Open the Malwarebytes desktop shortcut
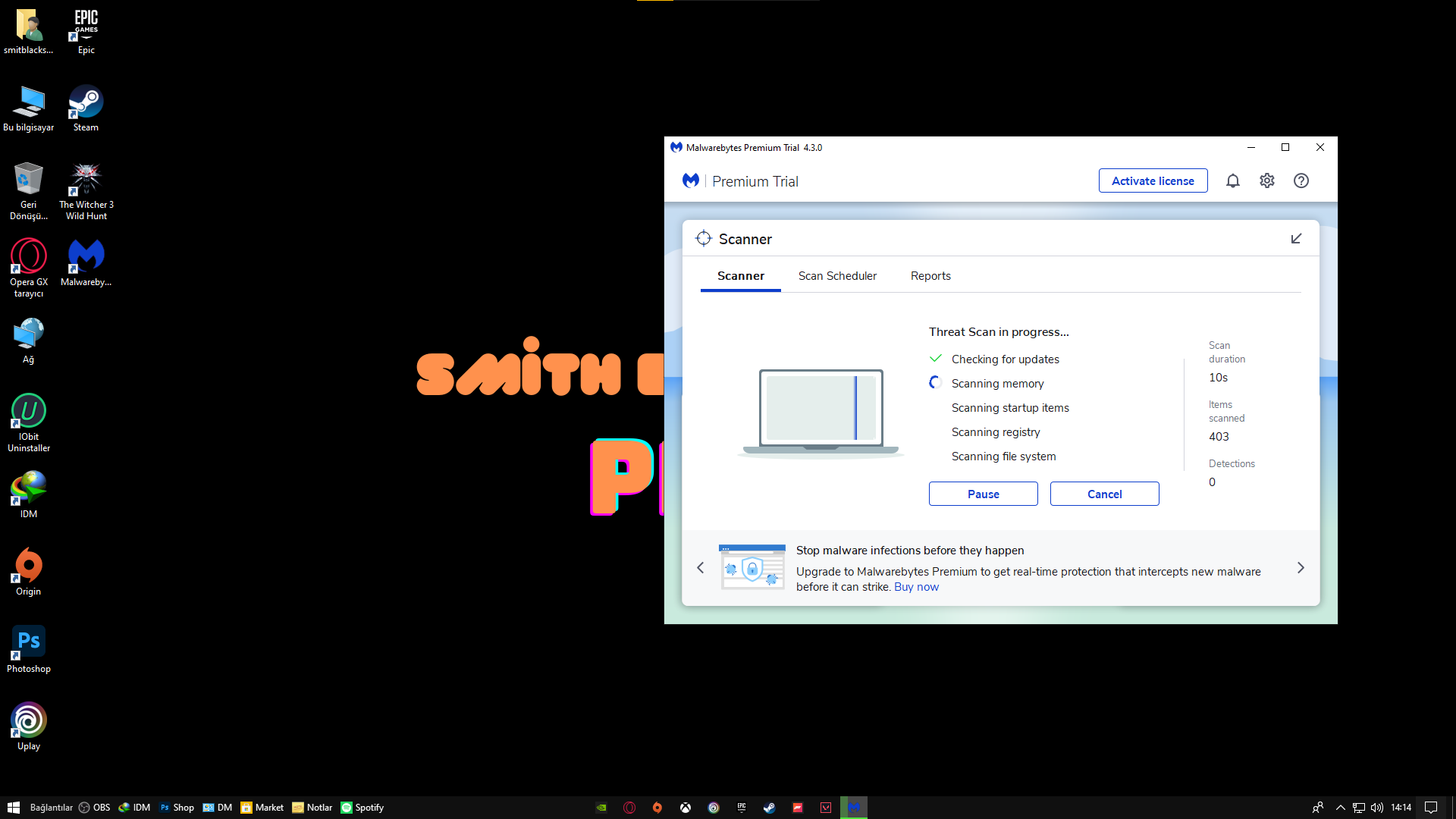 coord(86,262)
